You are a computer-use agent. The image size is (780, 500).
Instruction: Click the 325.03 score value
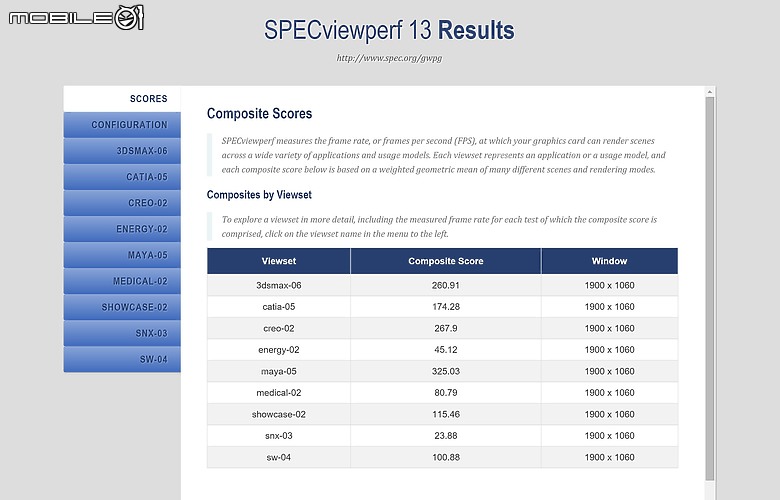(446, 371)
